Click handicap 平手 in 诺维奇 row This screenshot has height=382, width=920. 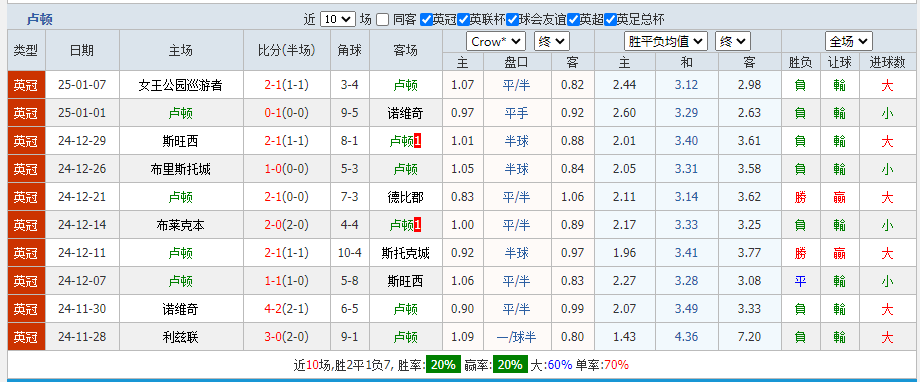(x=516, y=113)
